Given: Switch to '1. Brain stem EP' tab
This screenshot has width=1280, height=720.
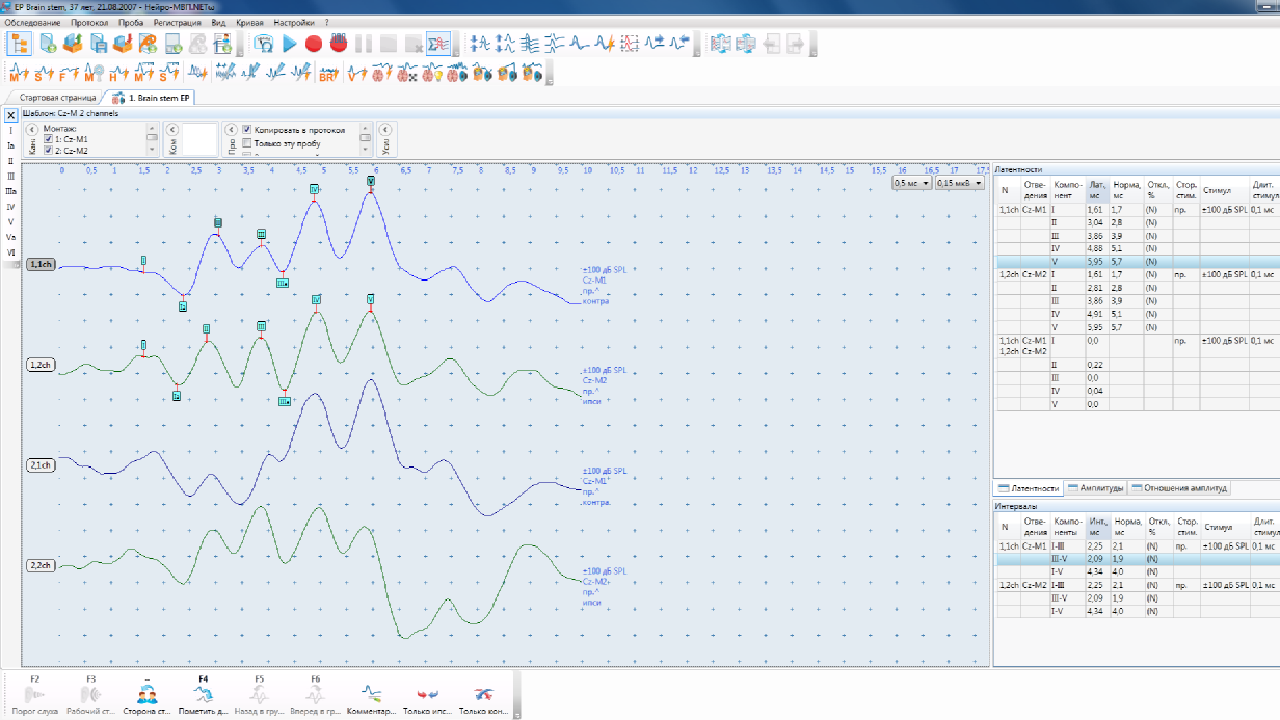Looking at the screenshot, I should coord(152,98).
